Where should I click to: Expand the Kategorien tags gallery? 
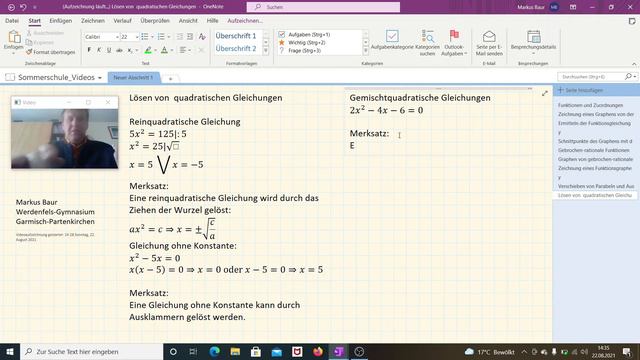[x=365, y=51]
